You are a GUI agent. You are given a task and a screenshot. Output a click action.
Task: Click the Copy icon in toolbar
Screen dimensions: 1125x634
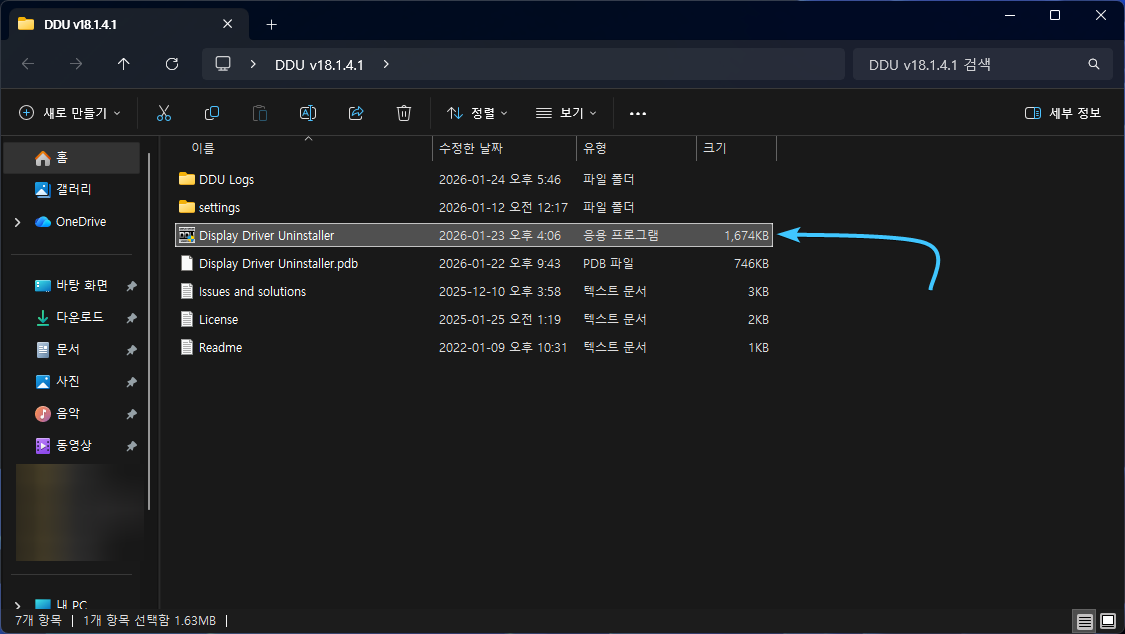(x=212, y=113)
